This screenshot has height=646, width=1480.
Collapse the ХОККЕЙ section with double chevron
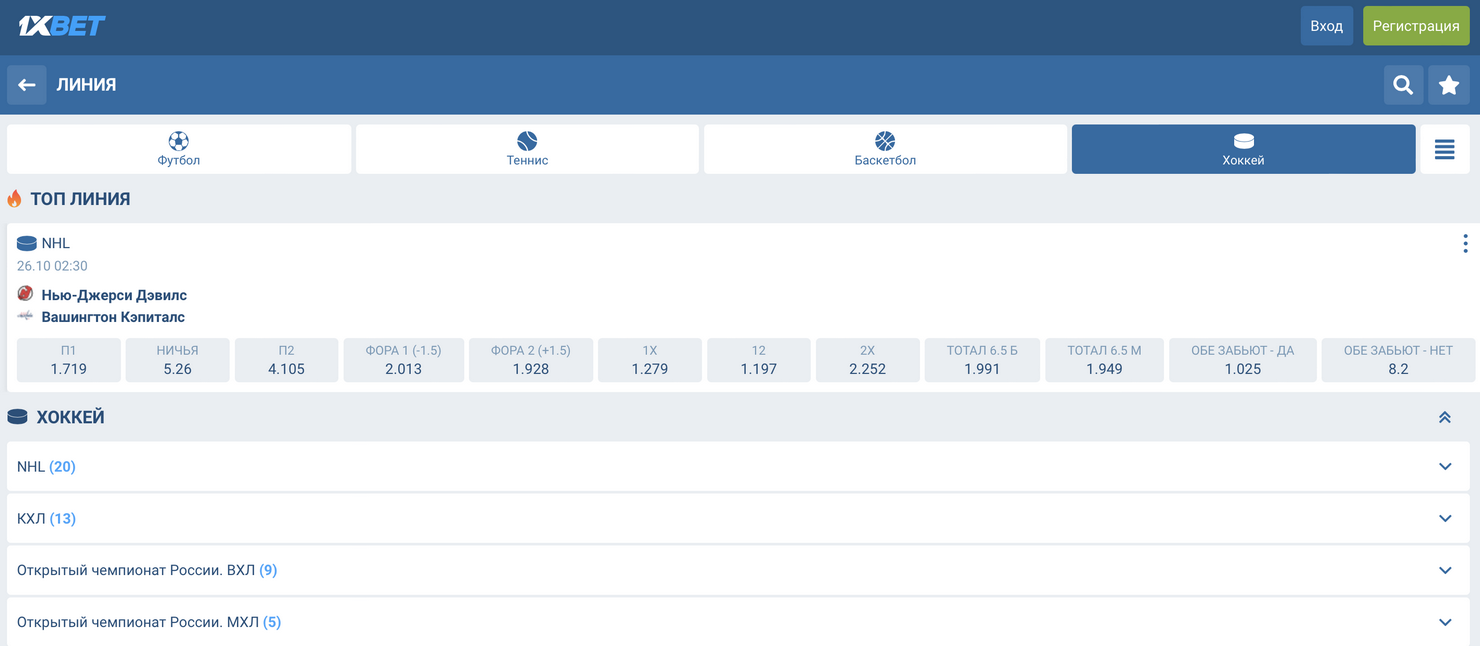[x=1444, y=416]
